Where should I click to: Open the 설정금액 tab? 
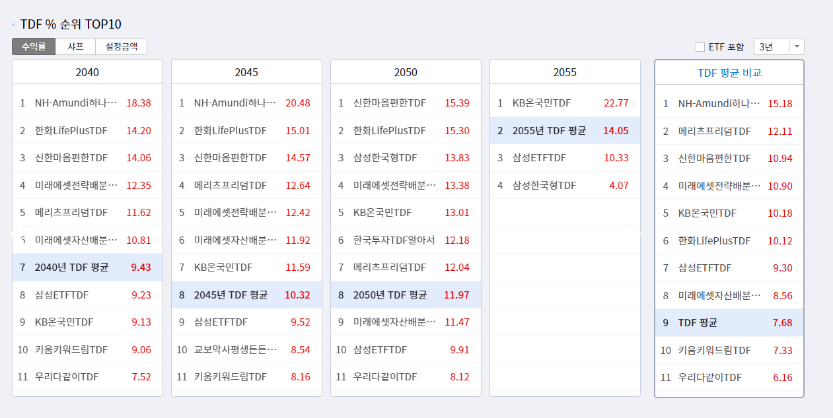point(121,46)
